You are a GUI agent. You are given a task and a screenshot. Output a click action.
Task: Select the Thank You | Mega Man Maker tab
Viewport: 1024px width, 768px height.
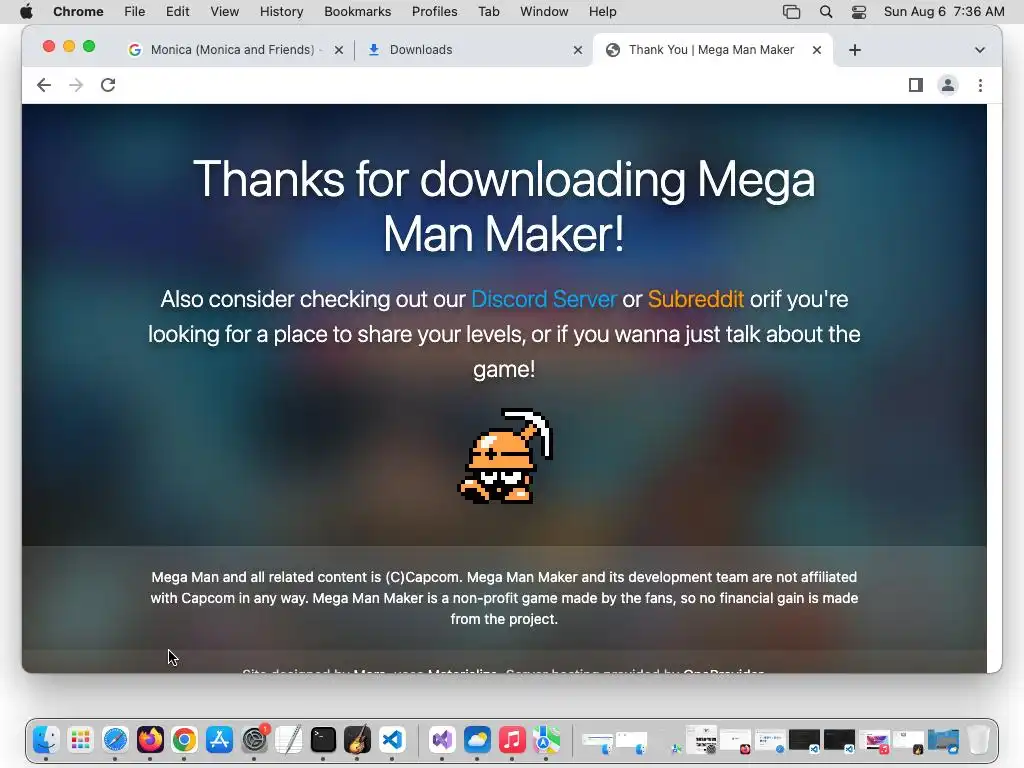711,50
